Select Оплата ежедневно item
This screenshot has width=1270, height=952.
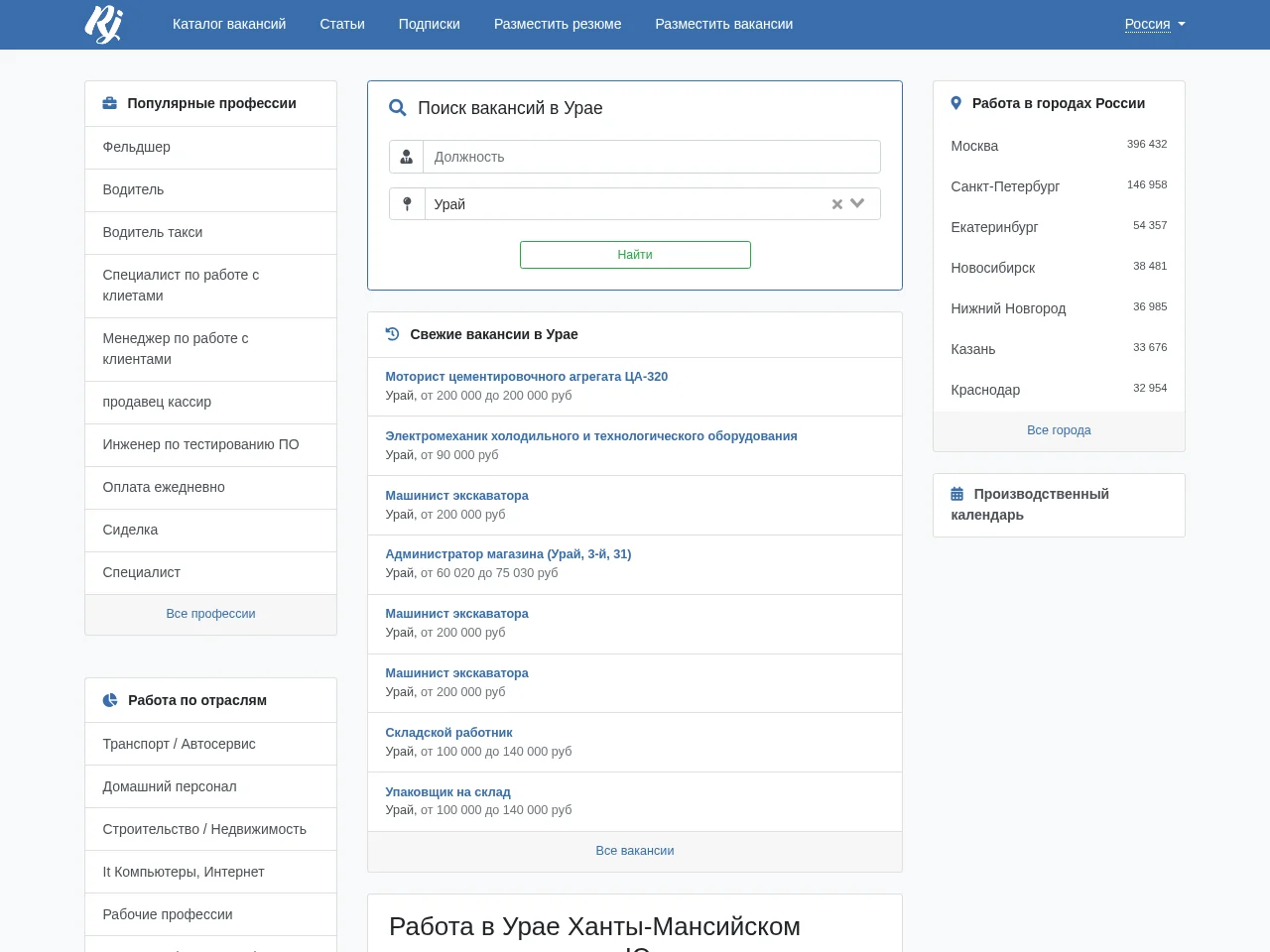[x=210, y=487]
